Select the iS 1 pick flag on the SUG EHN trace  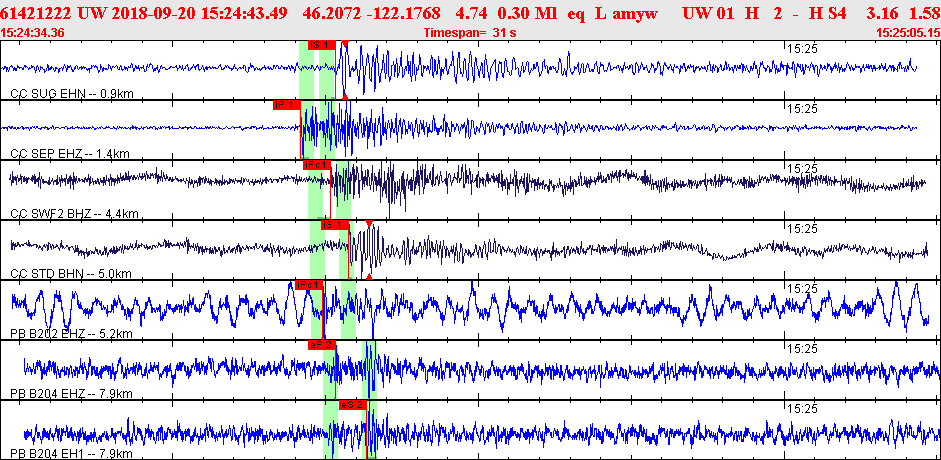(x=321, y=44)
